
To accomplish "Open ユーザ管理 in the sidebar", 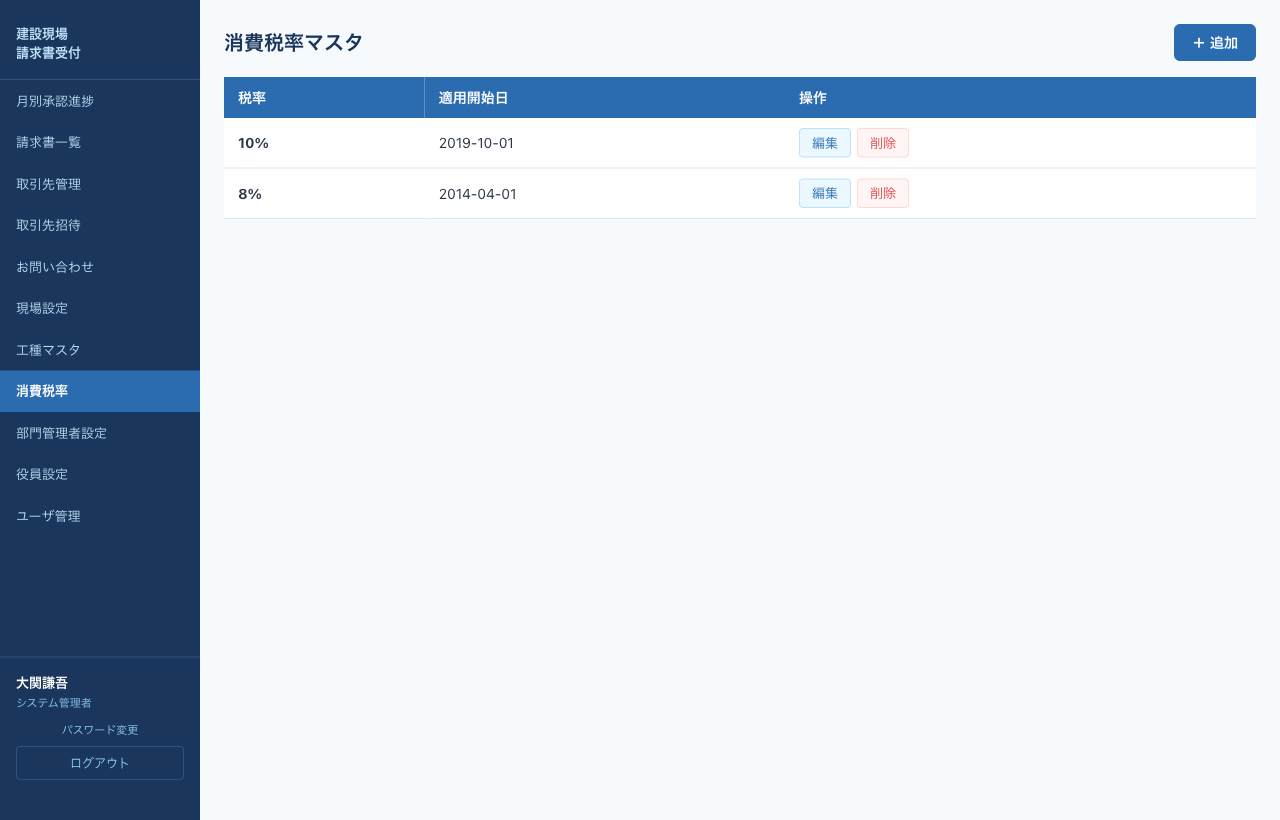I will [x=100, y=516].
